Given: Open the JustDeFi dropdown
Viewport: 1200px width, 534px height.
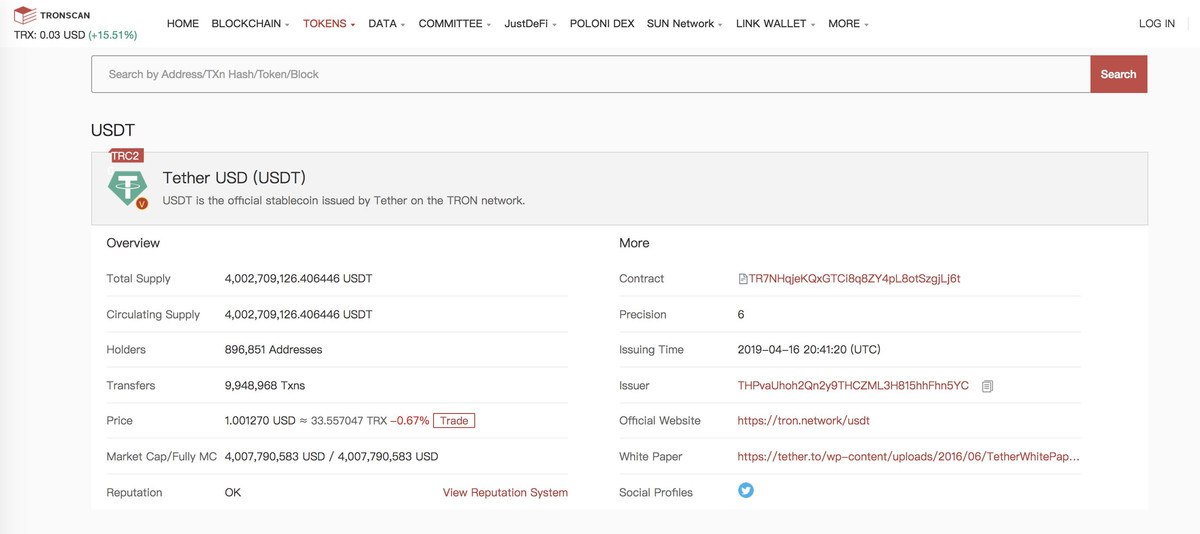Looking at the screenshot, I should [x=530, y=23].
